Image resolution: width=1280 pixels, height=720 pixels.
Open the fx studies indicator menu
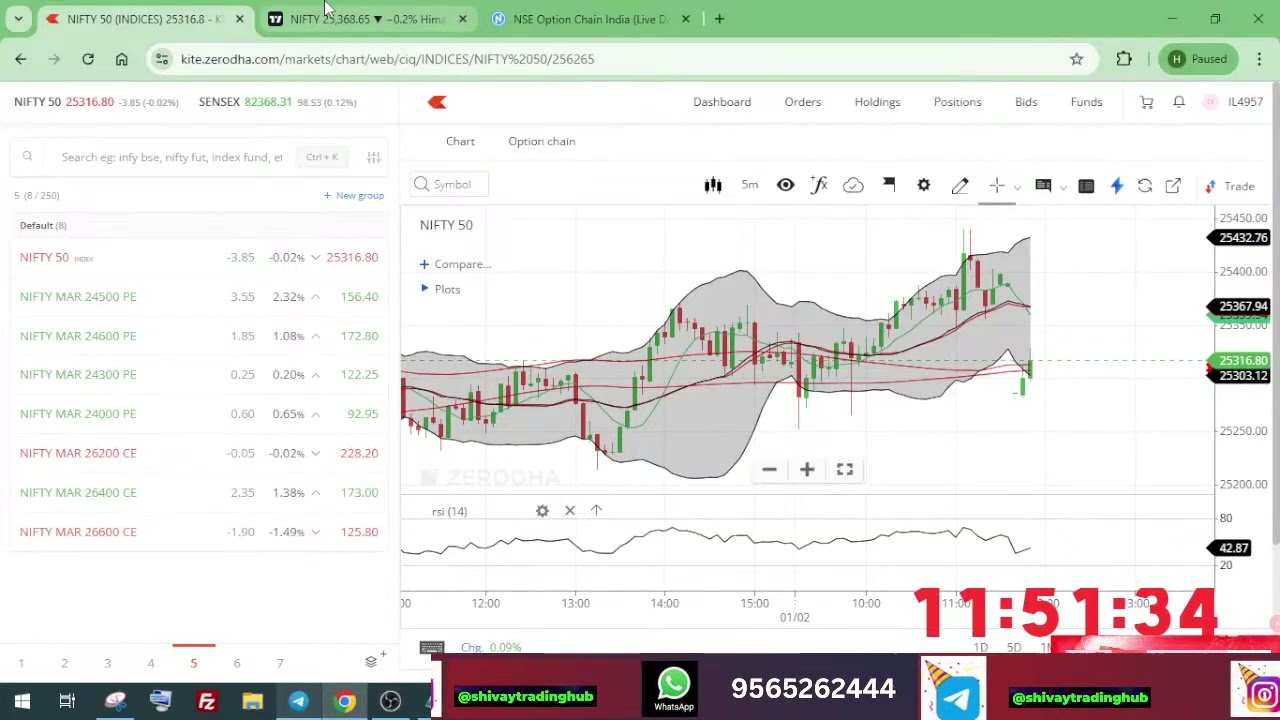pos(819,185)
